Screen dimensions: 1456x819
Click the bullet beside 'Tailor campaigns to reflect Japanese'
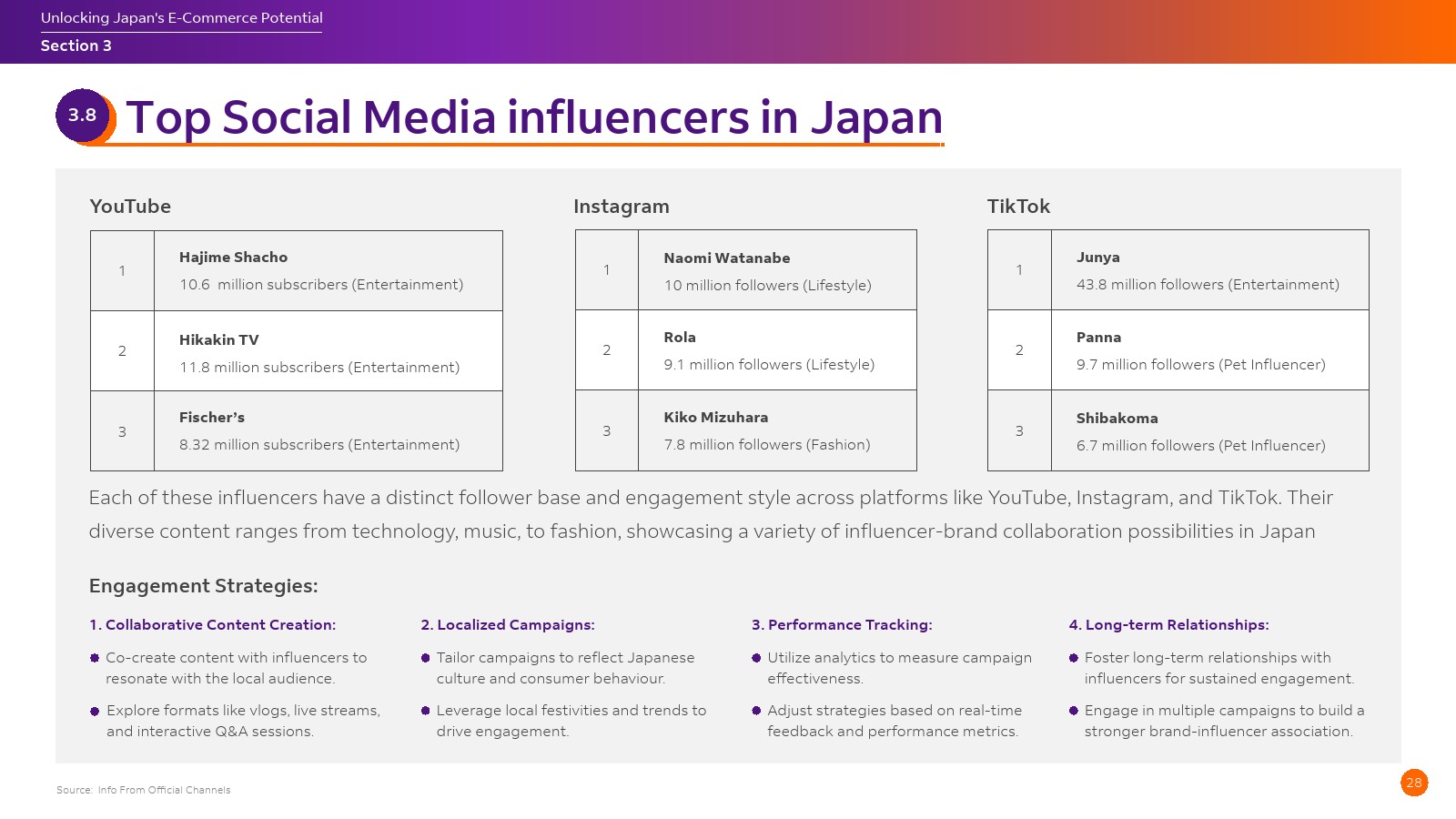pos(425,658)
